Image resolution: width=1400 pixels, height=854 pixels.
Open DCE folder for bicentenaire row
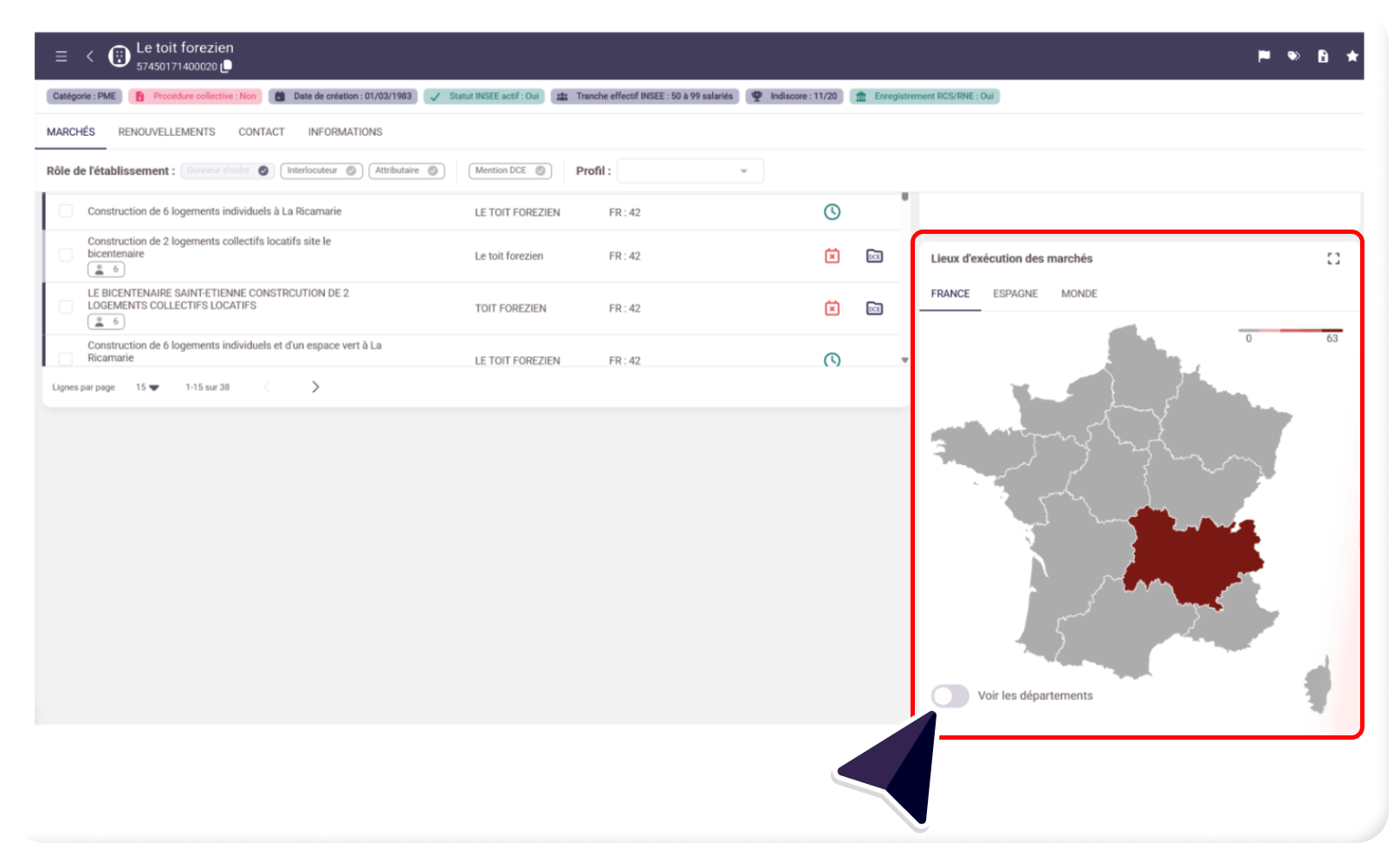point(874,256)
